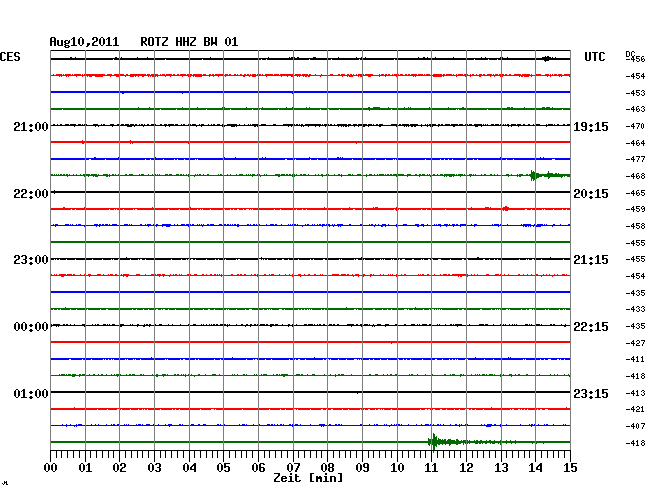The height and width of the screenshot is (494, 650).
Task: Click the 19:15 UTC time label
Action: click(x=591, y=127)
